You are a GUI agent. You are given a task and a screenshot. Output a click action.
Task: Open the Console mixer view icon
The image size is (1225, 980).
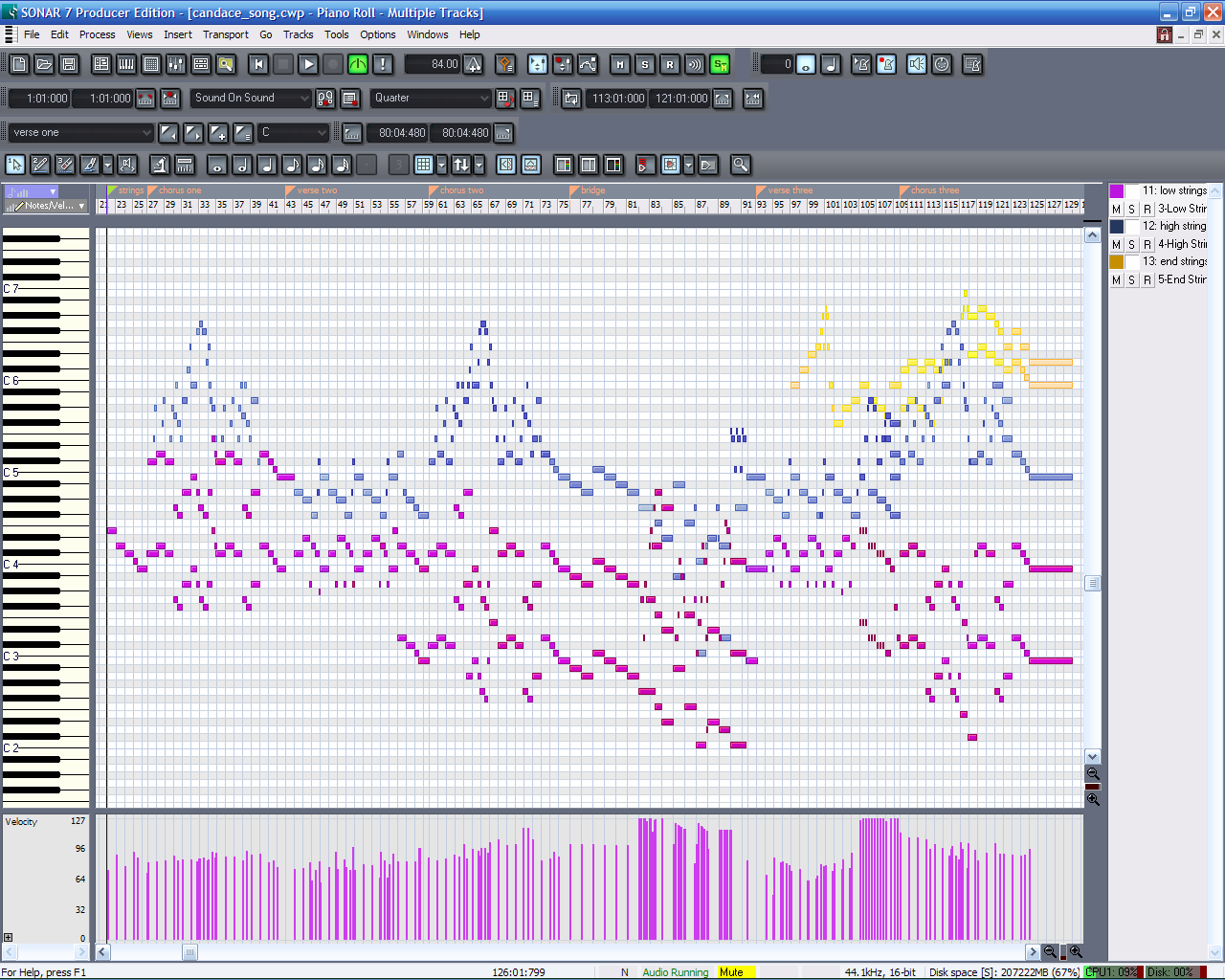pos(176,64)
